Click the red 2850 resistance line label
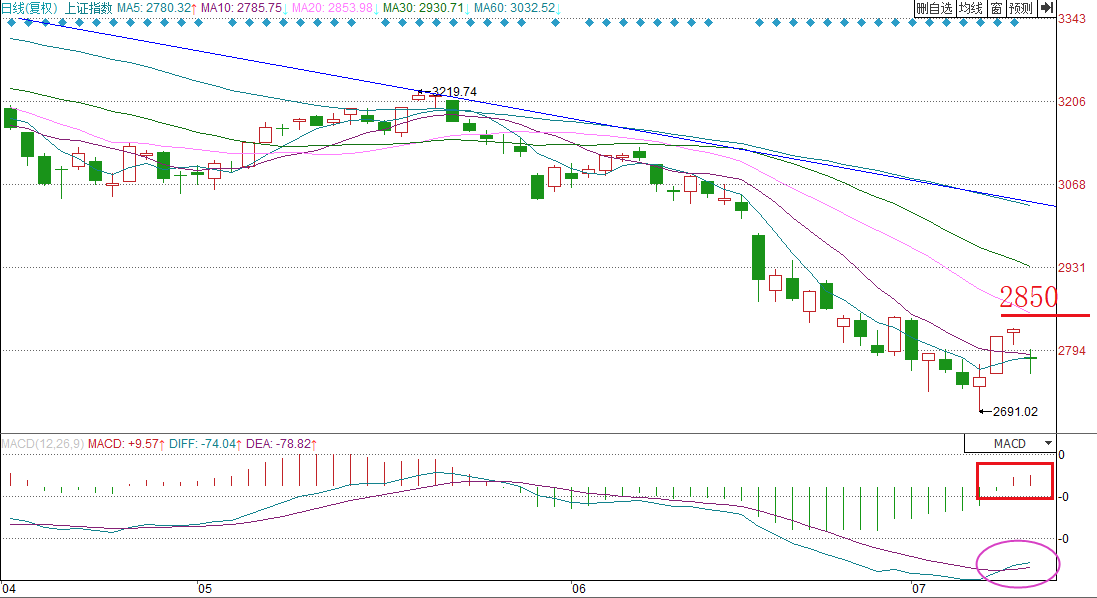Screen dimensions: 1097x598 click(x=1028, y=297)
